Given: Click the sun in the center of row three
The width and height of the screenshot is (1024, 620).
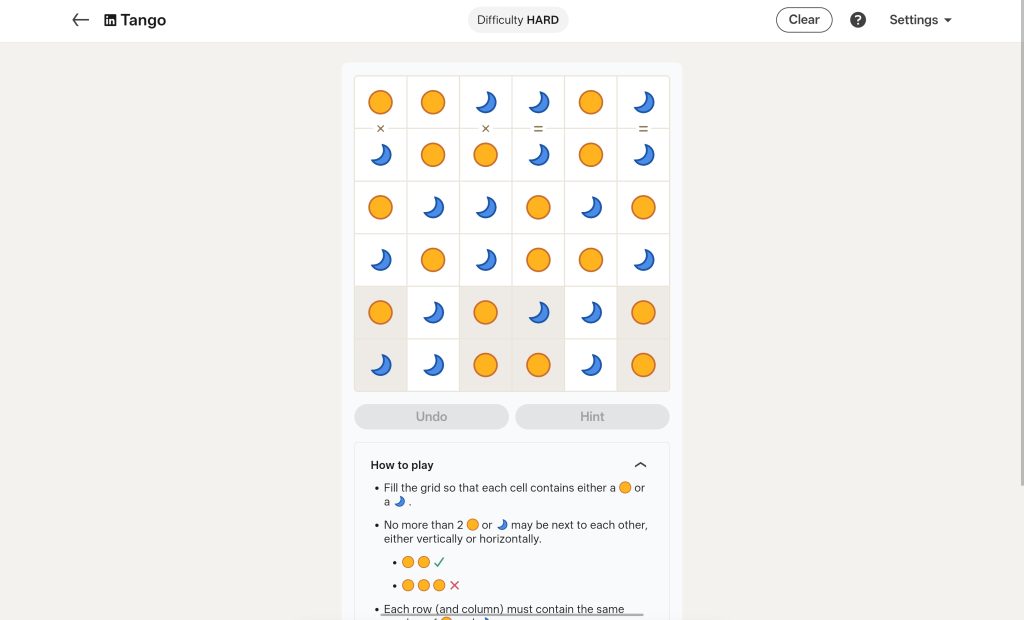Looking at the screenshot, I should coord(538,207).
